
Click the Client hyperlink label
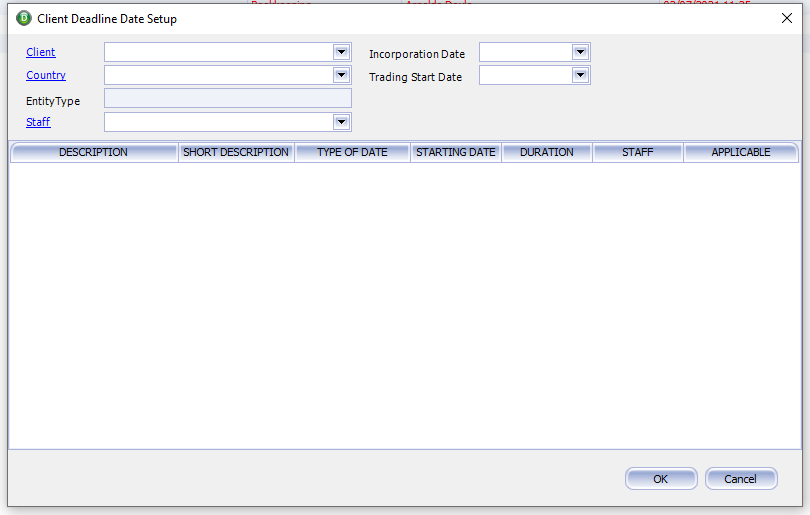coord(41,52)
